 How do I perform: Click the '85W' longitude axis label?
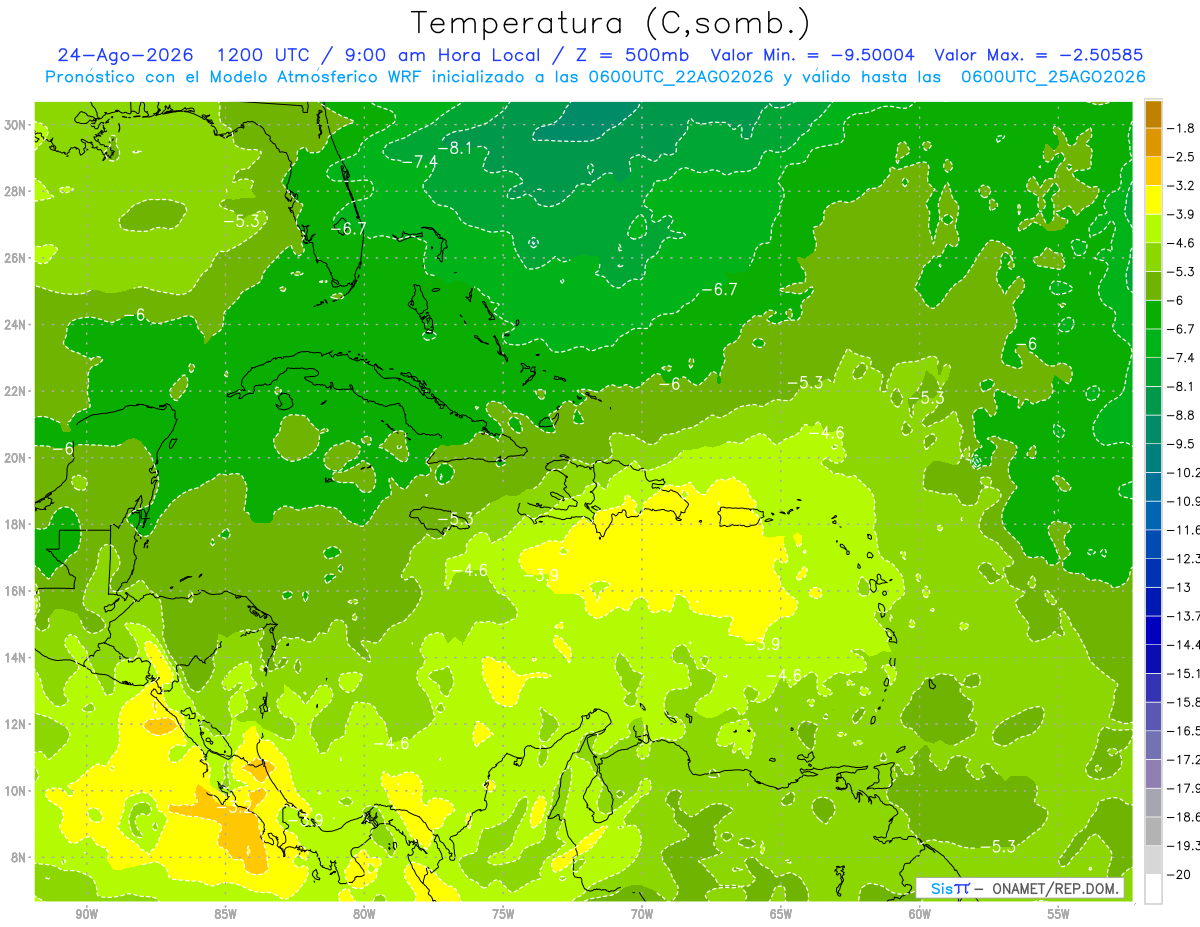click(x=225, y=914)
